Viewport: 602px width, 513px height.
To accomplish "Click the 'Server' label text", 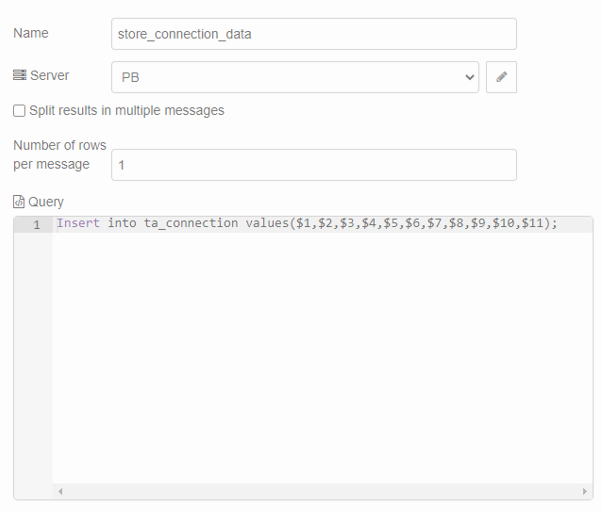I will pyautogui.click(x=50, y=76).
